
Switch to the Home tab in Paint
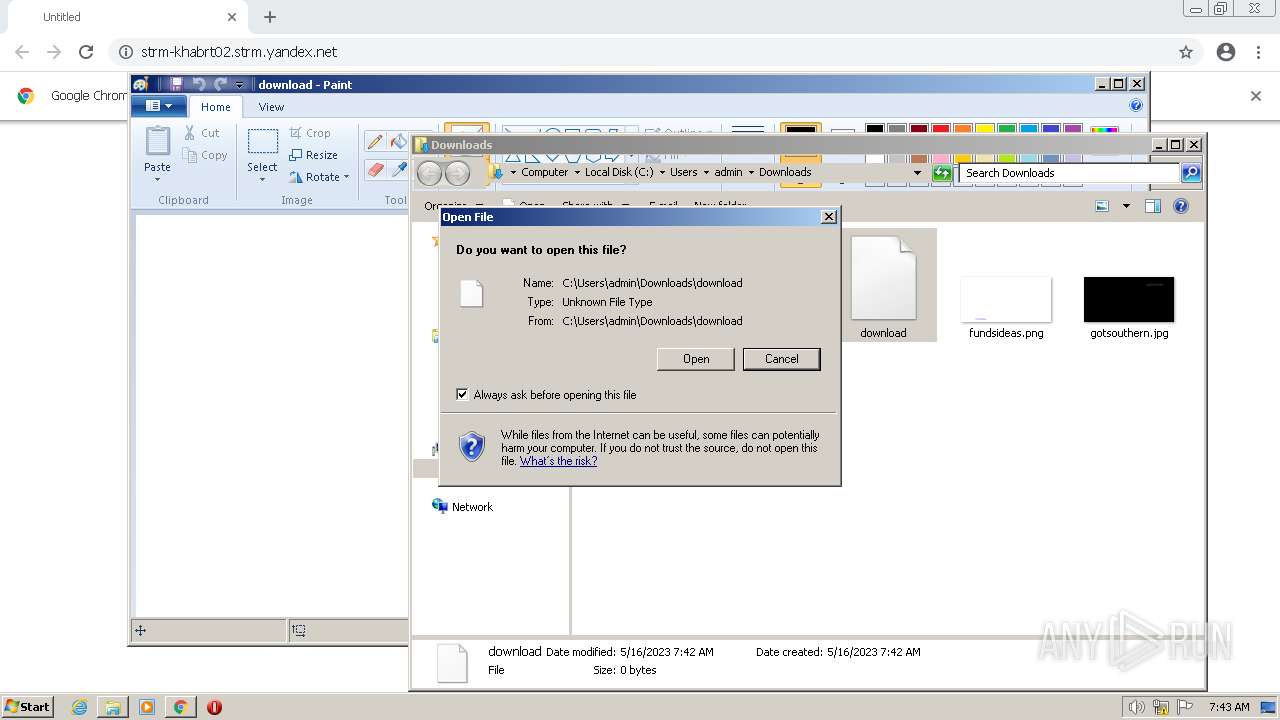[x=215, y=107]
